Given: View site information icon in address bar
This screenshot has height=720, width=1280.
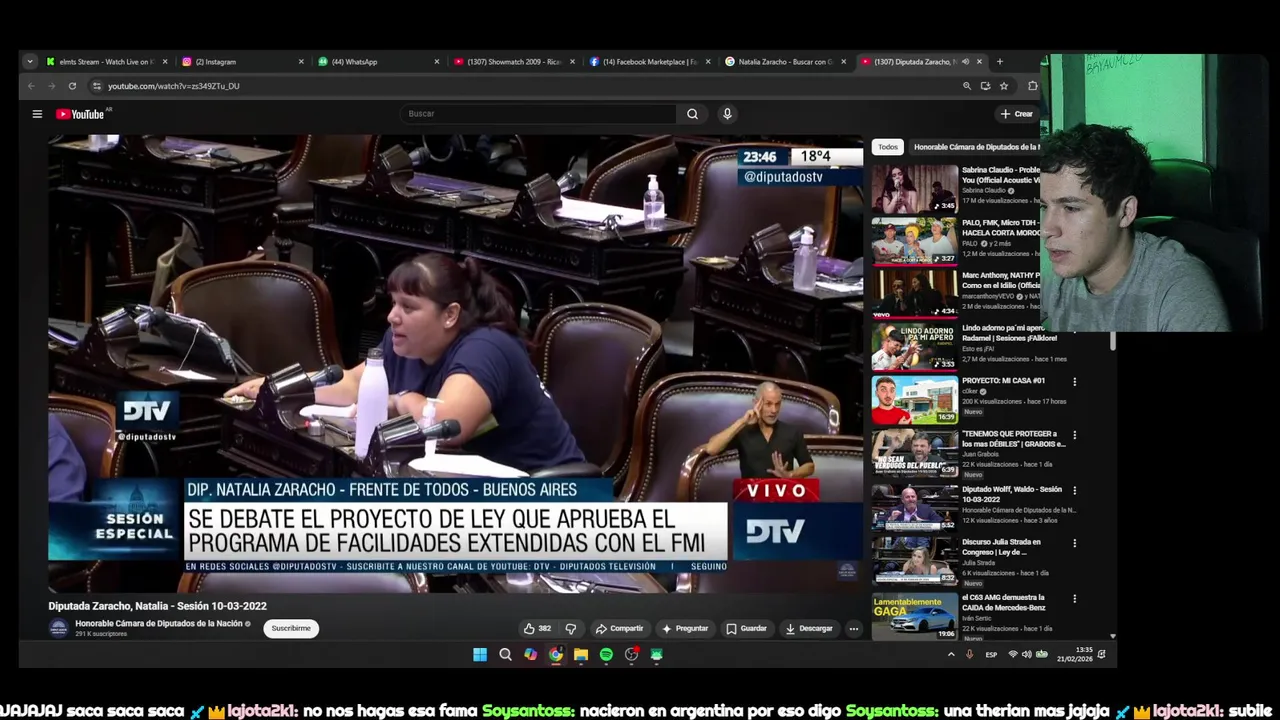Looking at the screenshot, I should tap(96, 86).
